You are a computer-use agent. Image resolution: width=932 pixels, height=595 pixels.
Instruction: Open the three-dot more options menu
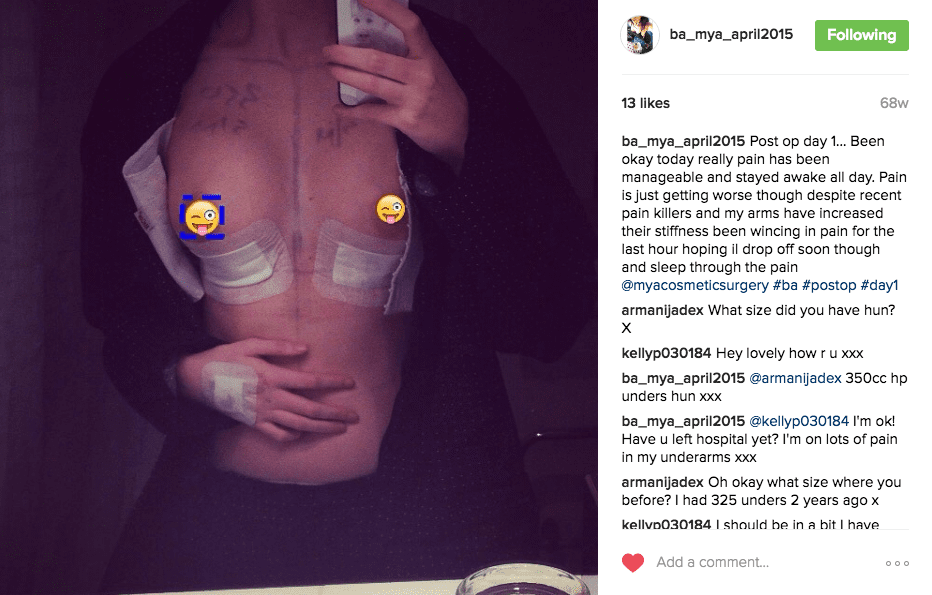click(x=897, y=563)
